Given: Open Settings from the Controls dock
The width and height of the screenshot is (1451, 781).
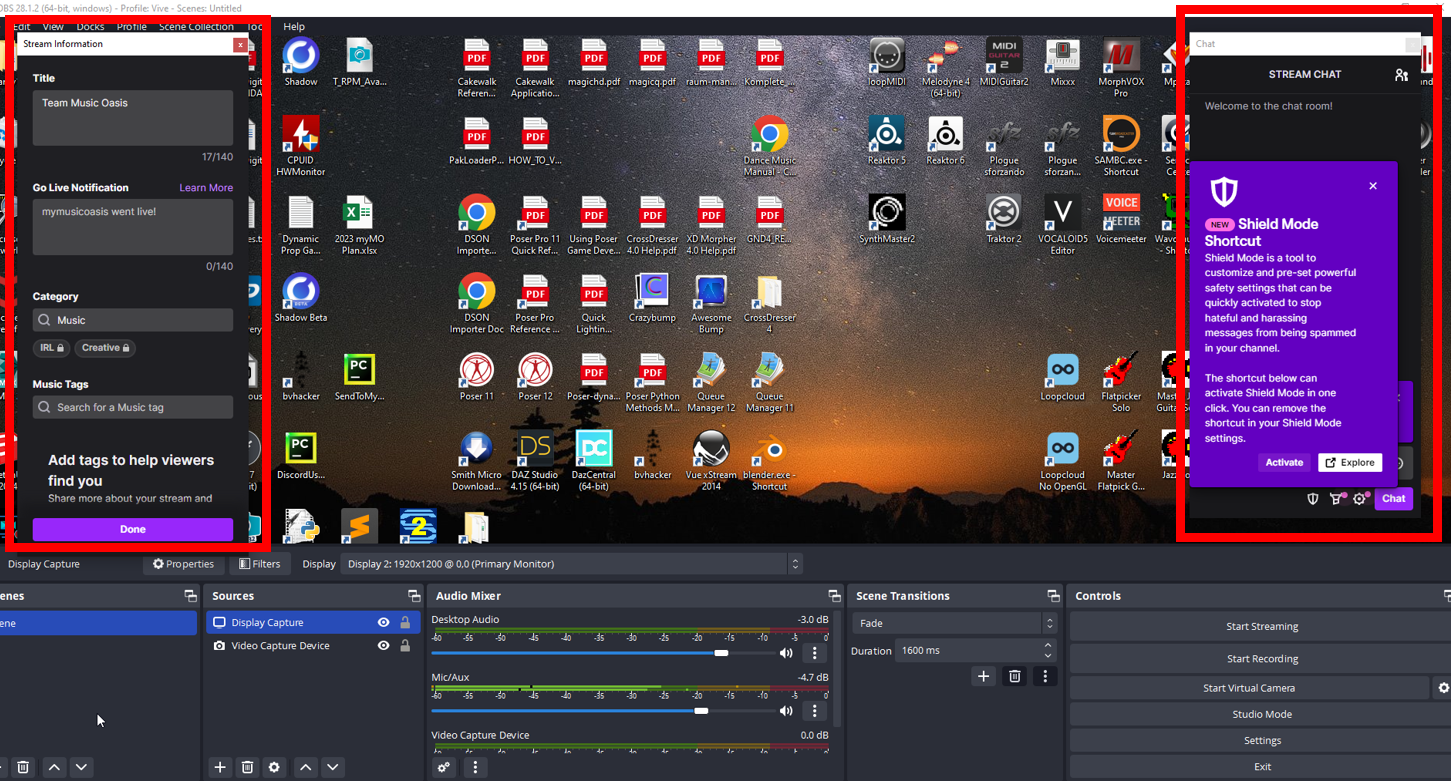Looking at the screenshot, I should point(1262,741).
